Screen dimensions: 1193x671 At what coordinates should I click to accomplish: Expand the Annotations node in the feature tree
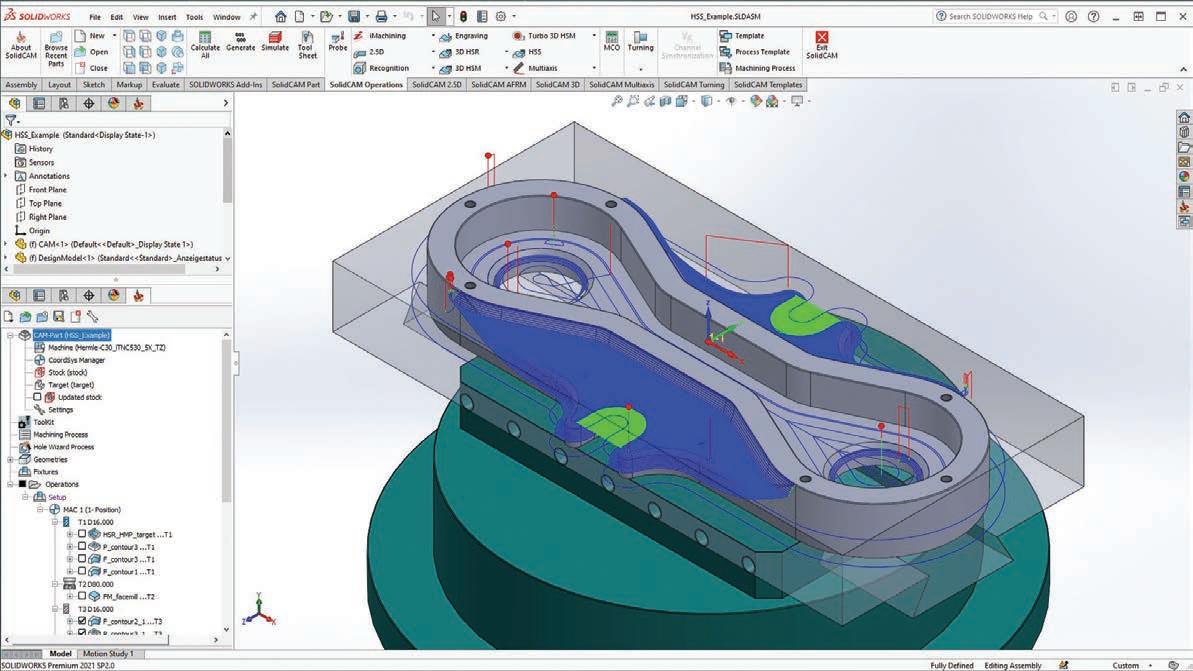pyautogui.click(x=6, y=176)
